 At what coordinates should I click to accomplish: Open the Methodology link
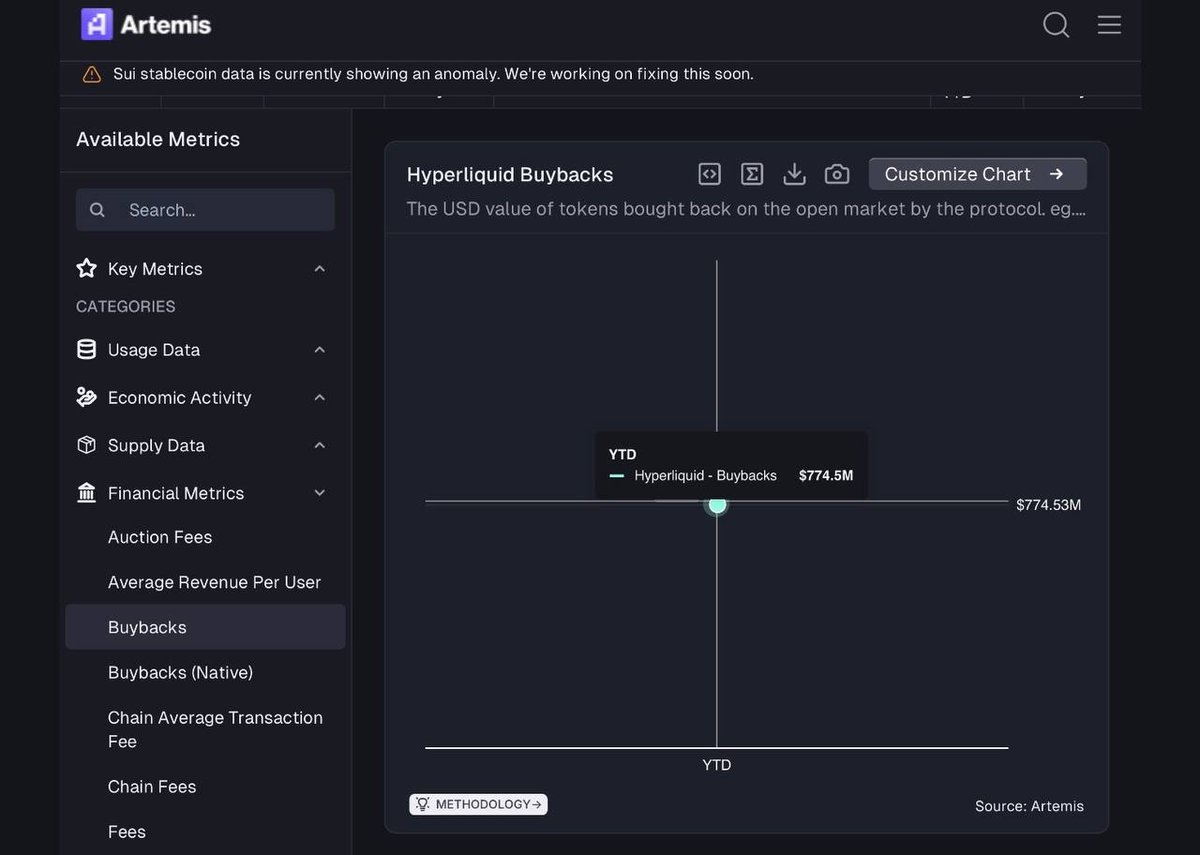(x=478, y=804)
